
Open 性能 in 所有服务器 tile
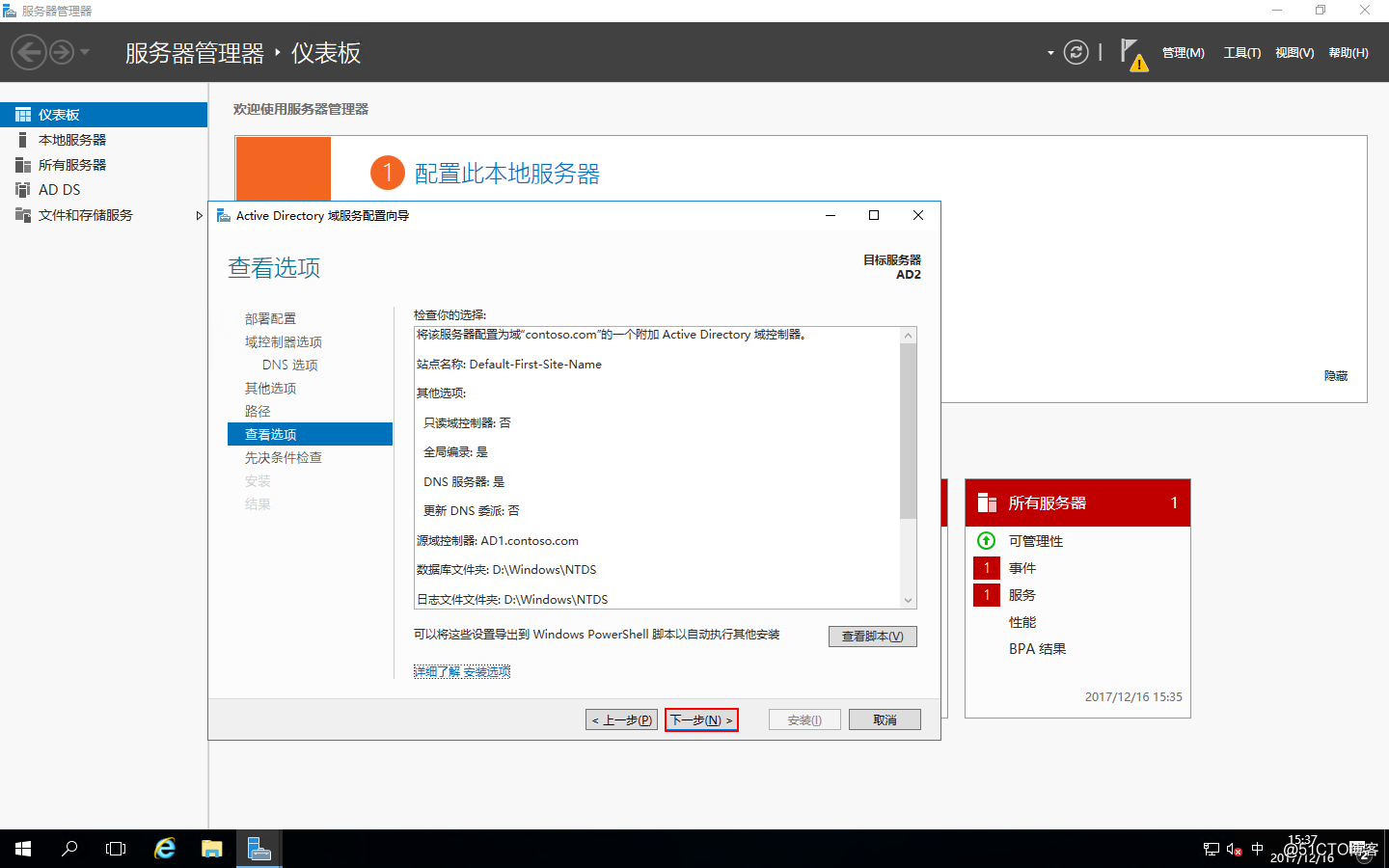(x=1022, y=622)
